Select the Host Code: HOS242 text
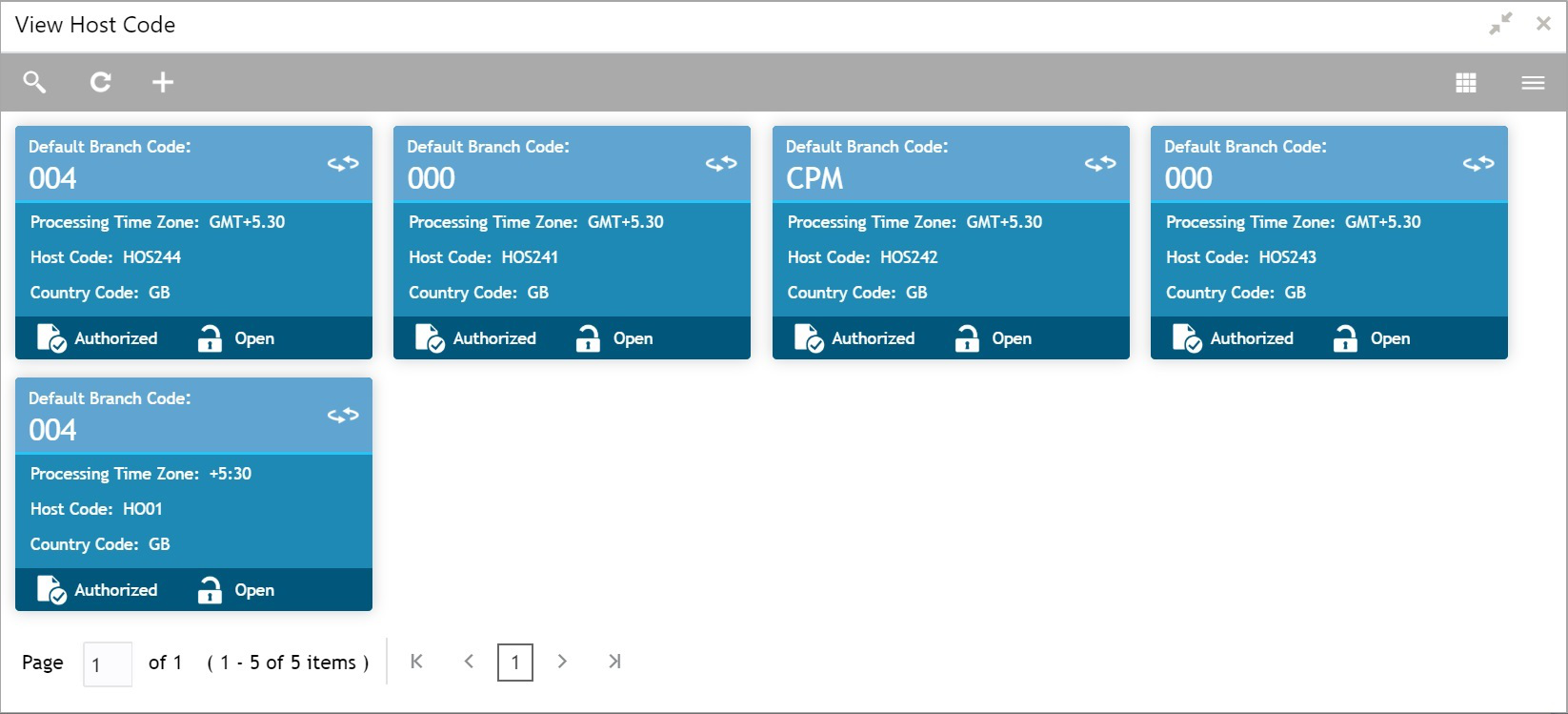The image size is (1568, 714). click(863, 257)
